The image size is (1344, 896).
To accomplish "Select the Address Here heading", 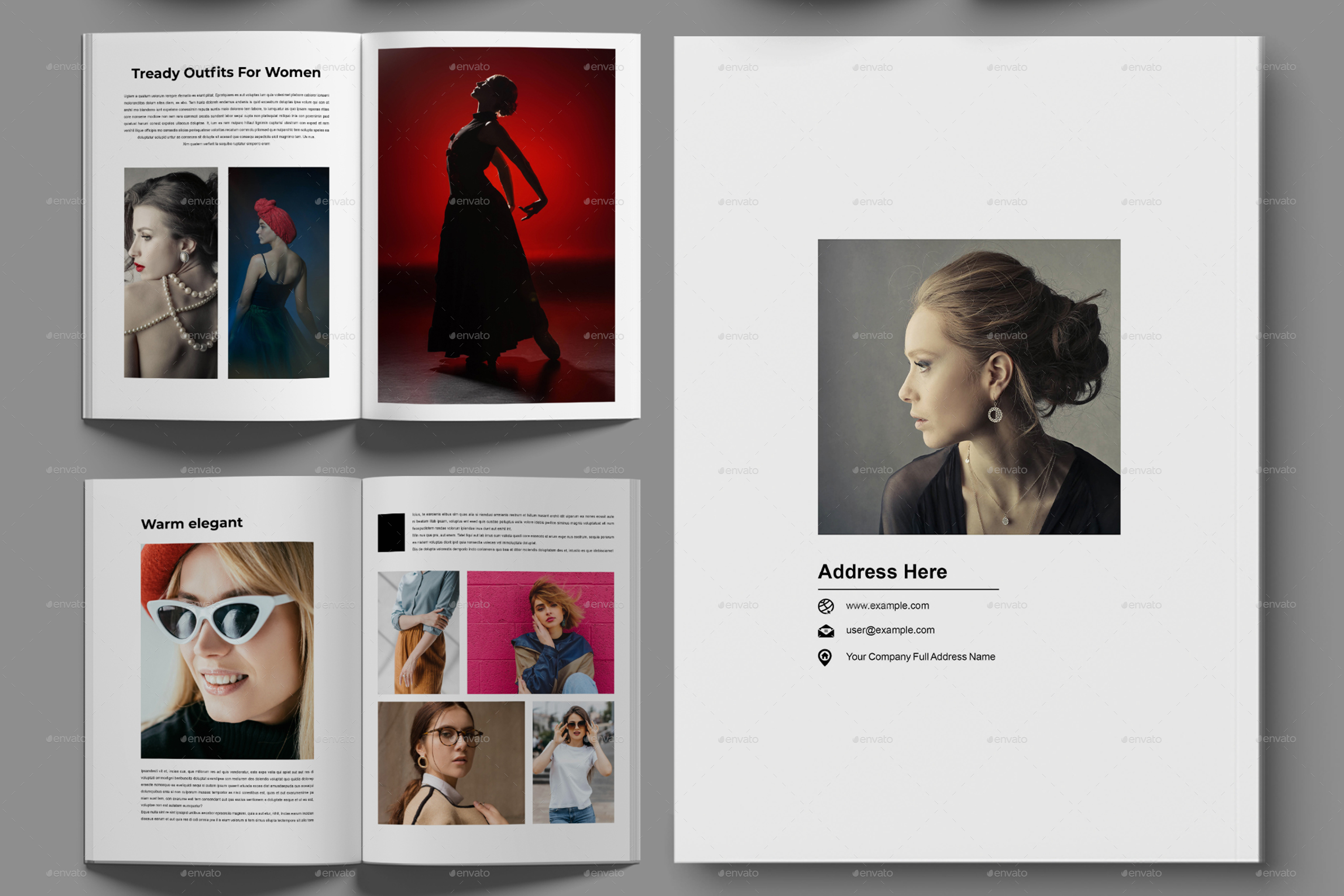I will [883, 572].
